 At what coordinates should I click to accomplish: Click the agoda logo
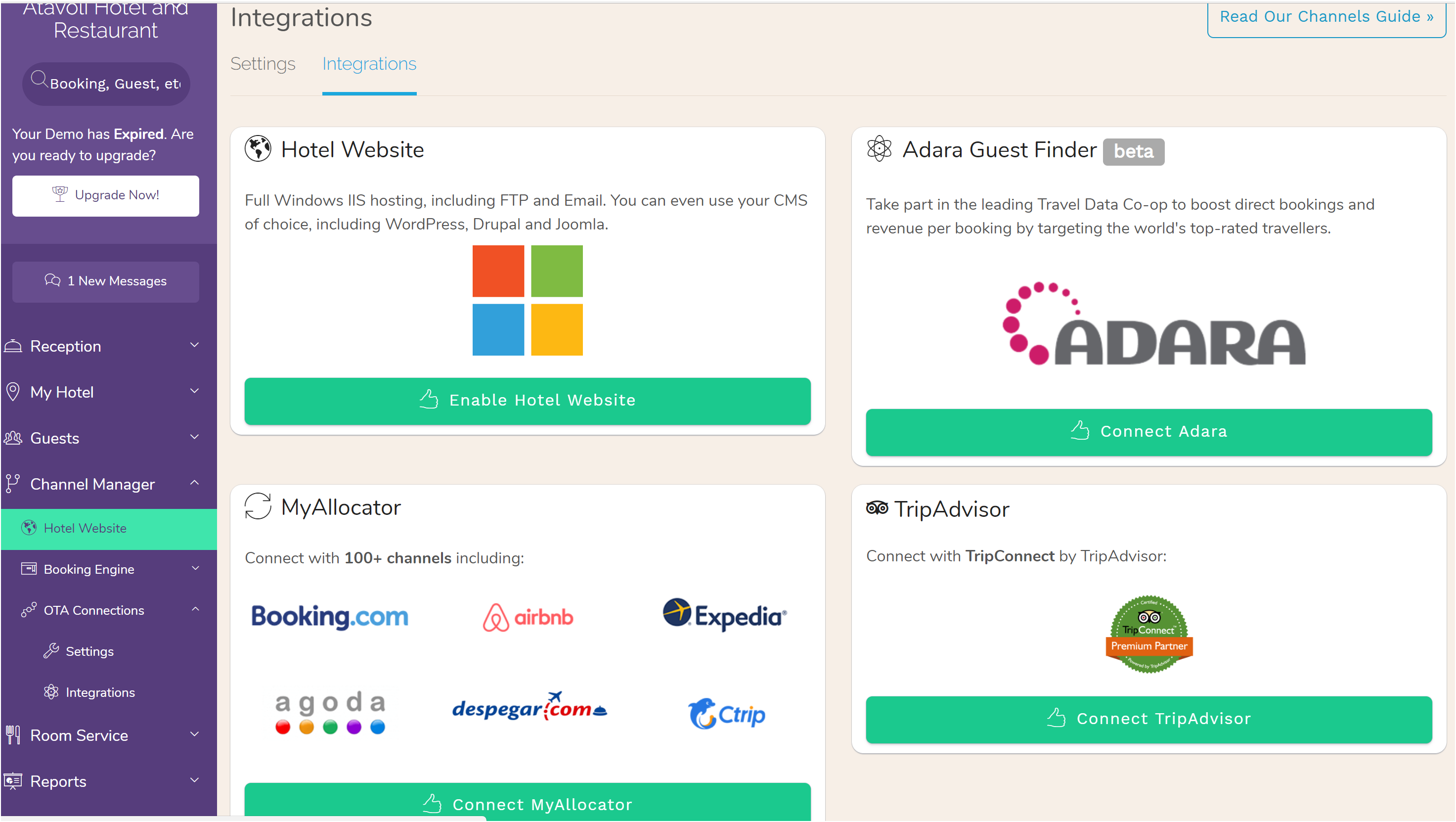click(330, 713)
